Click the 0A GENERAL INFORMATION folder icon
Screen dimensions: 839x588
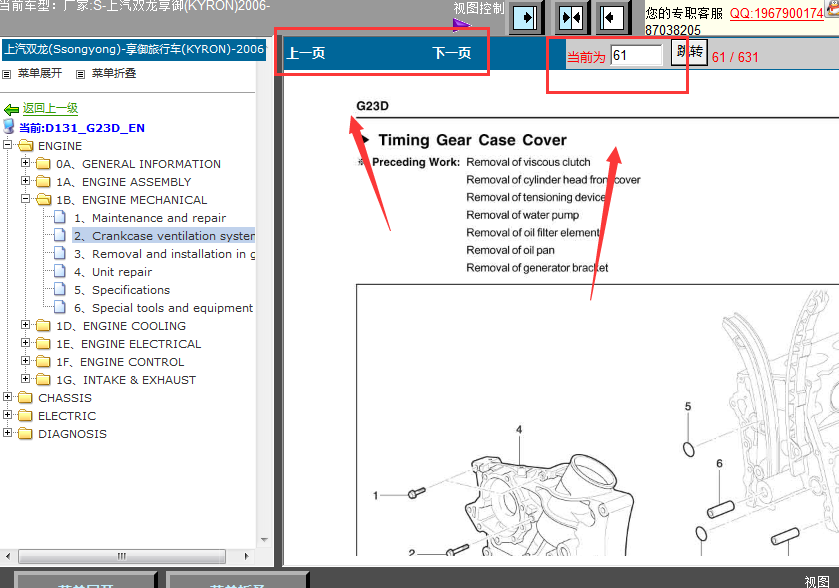pyautogui.click(x=43, y=163)
